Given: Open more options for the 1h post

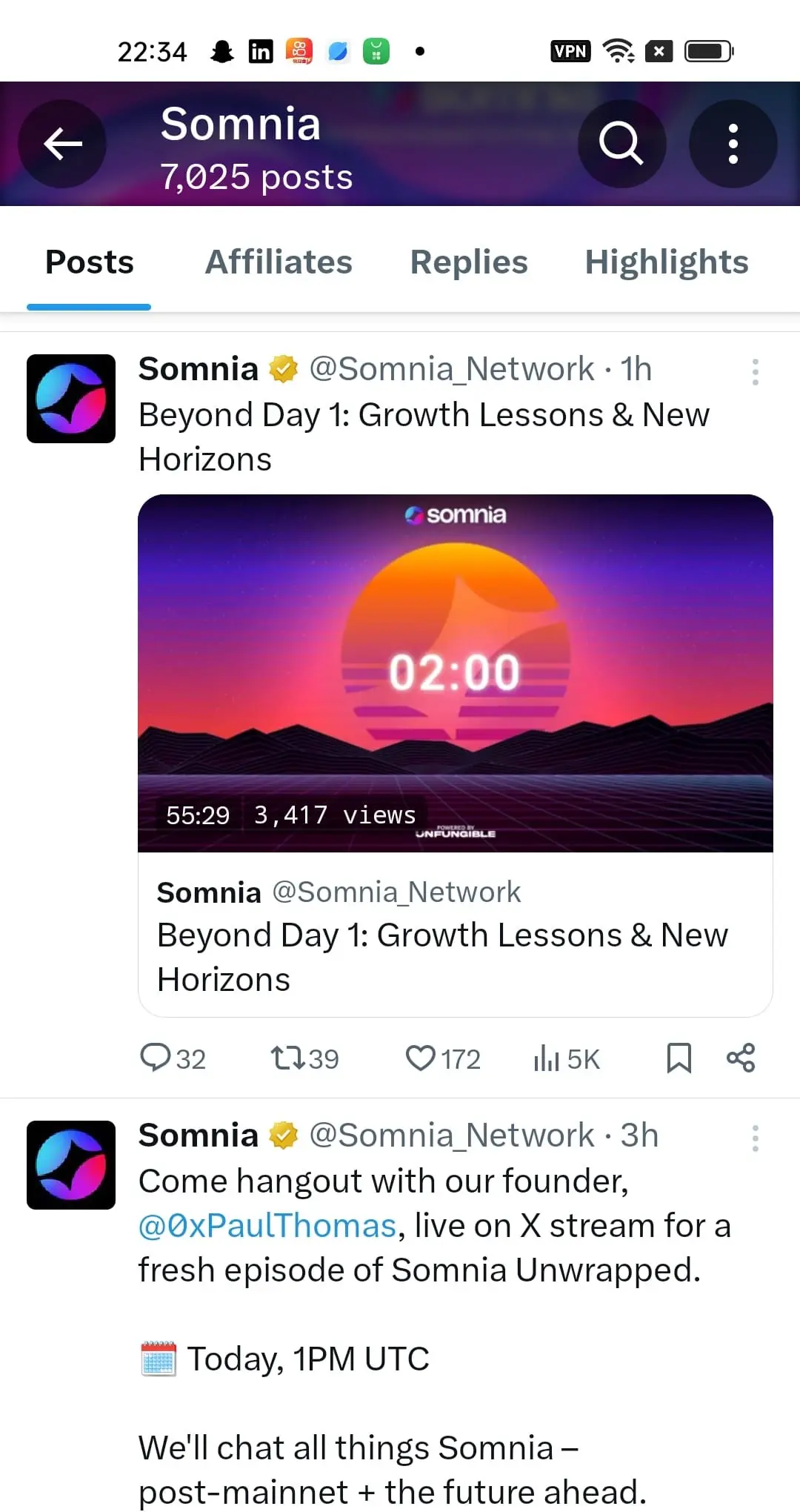Looking at the screenshot, I should point(756,372).
